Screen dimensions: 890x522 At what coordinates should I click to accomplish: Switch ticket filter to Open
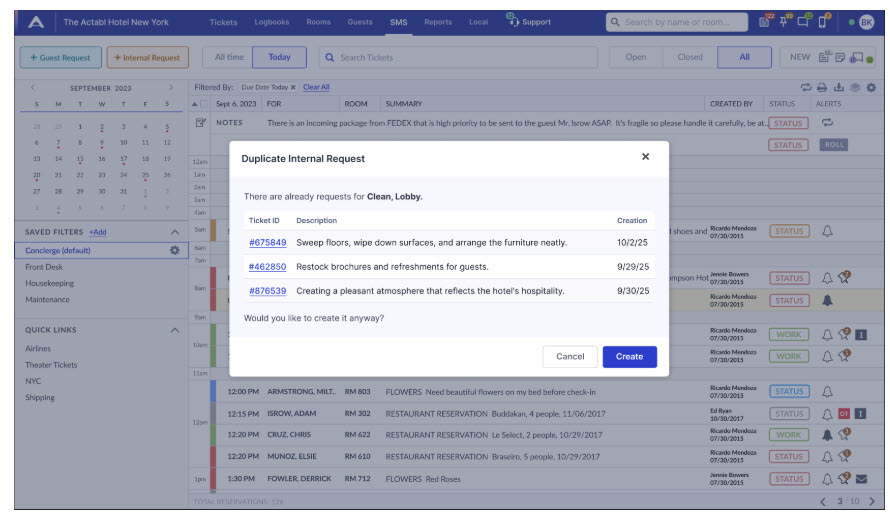(636, 57)
